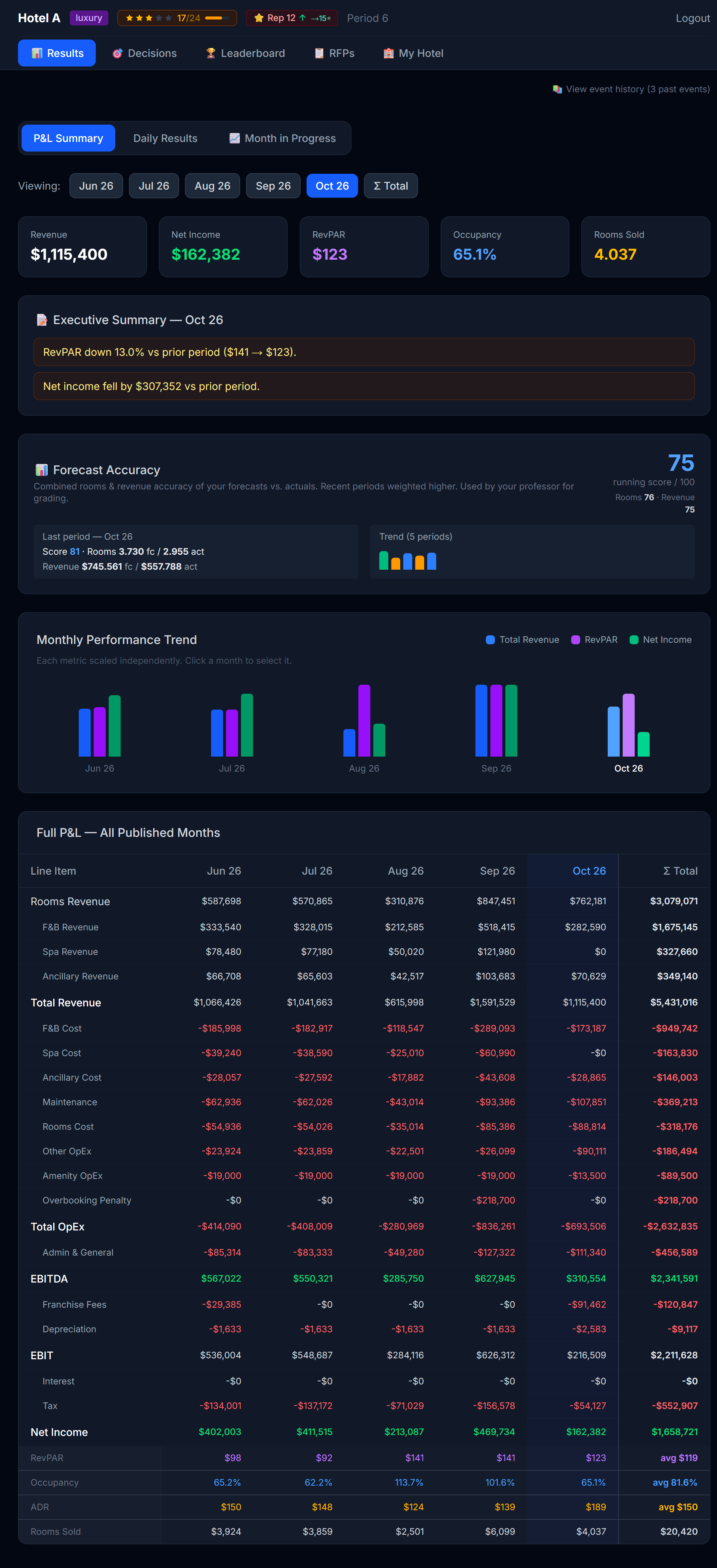Image resolution: width=717 pixels, height=1568 pixels.
Task: Click the Forecast Accuracy chart icon
Action: tap(41, 470)
